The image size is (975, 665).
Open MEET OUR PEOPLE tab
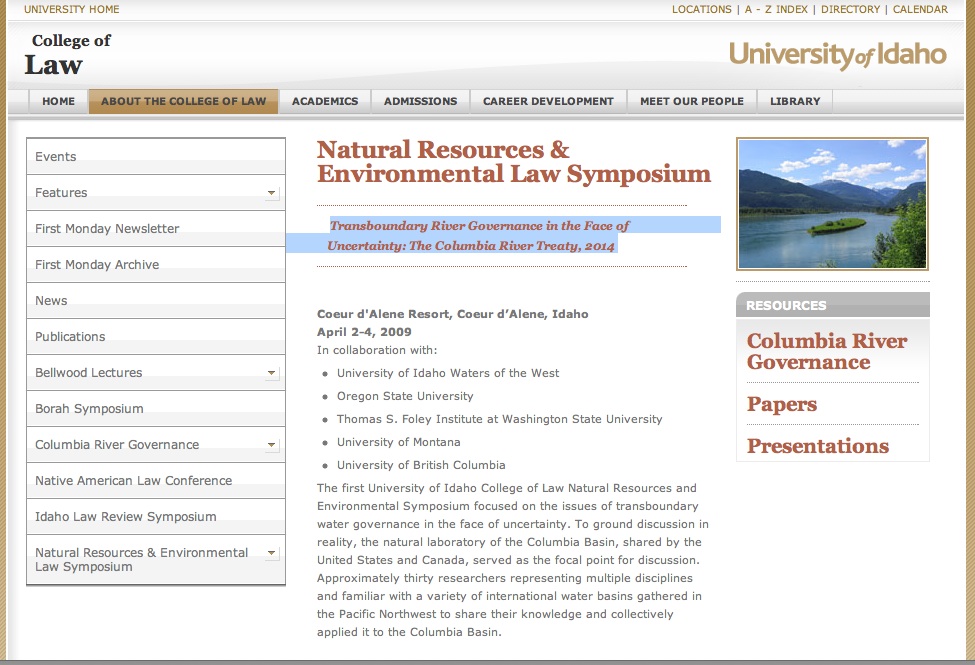691,101
